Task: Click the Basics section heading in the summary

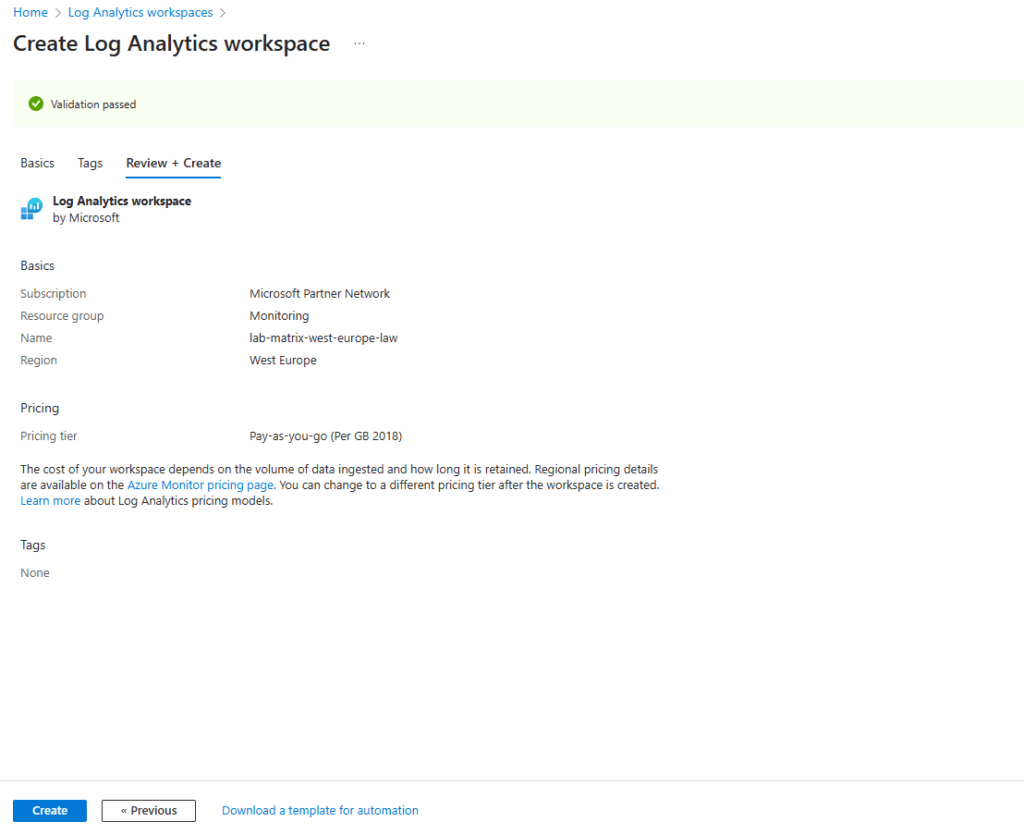Action: [x=37, y=266]
